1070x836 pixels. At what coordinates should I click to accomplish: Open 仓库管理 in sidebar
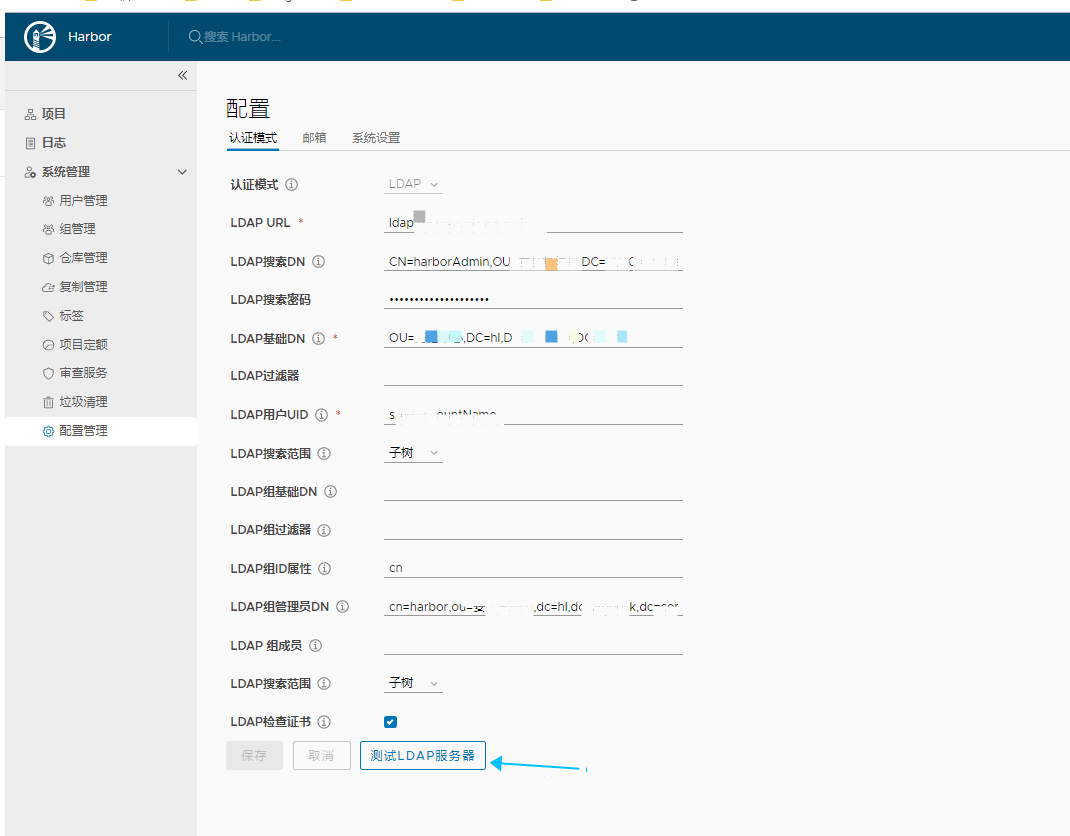83,258
